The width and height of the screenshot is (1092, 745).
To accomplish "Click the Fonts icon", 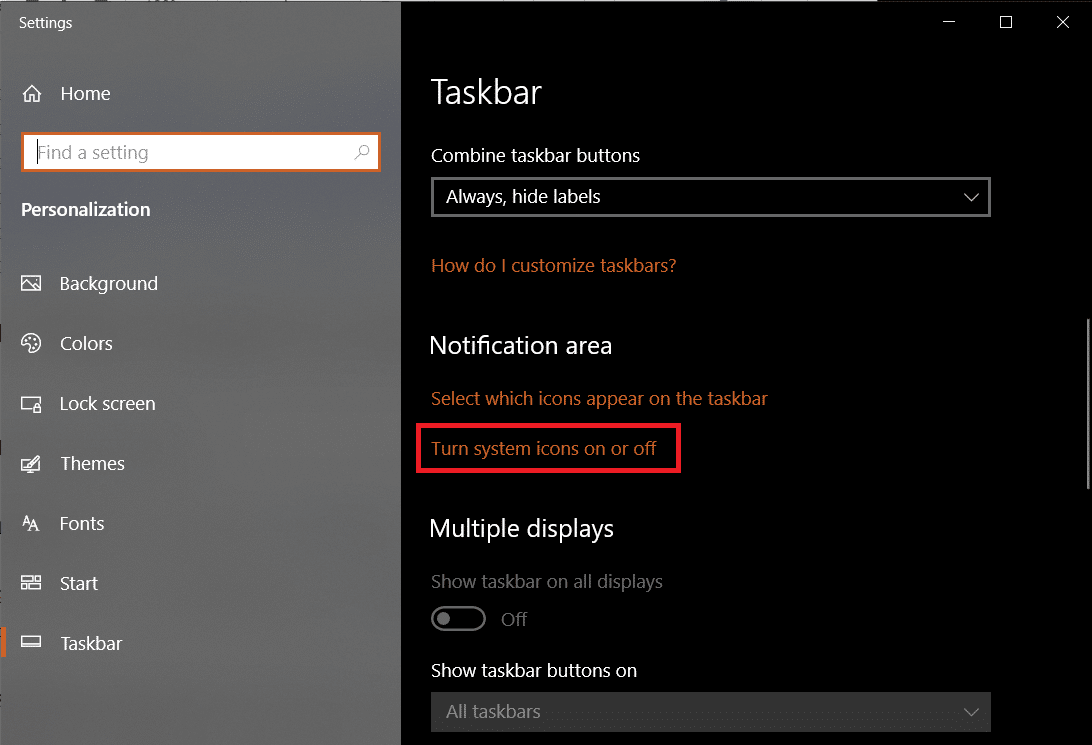I will click(31, 524).
